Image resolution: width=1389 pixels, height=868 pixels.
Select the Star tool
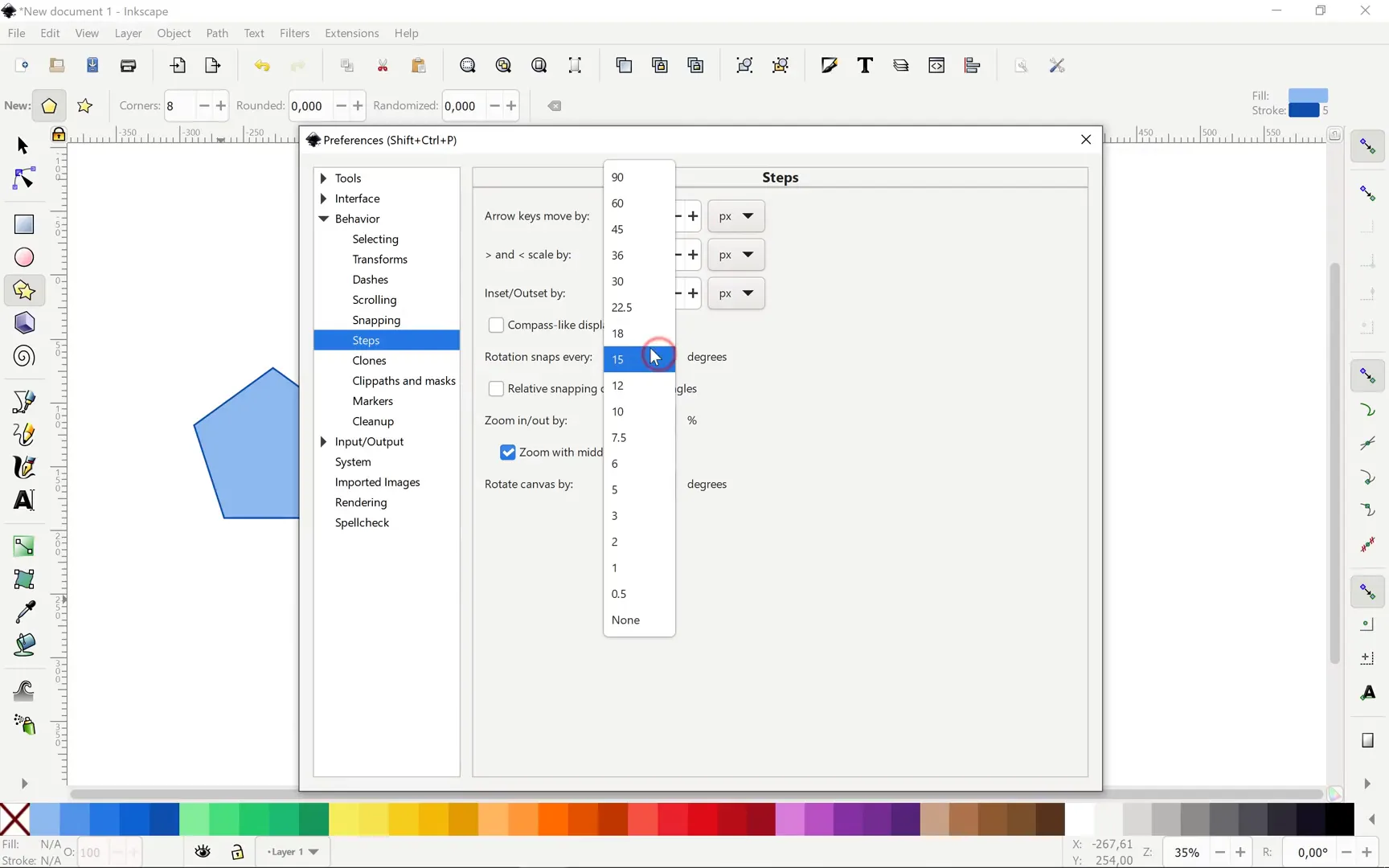click(23, 290)
